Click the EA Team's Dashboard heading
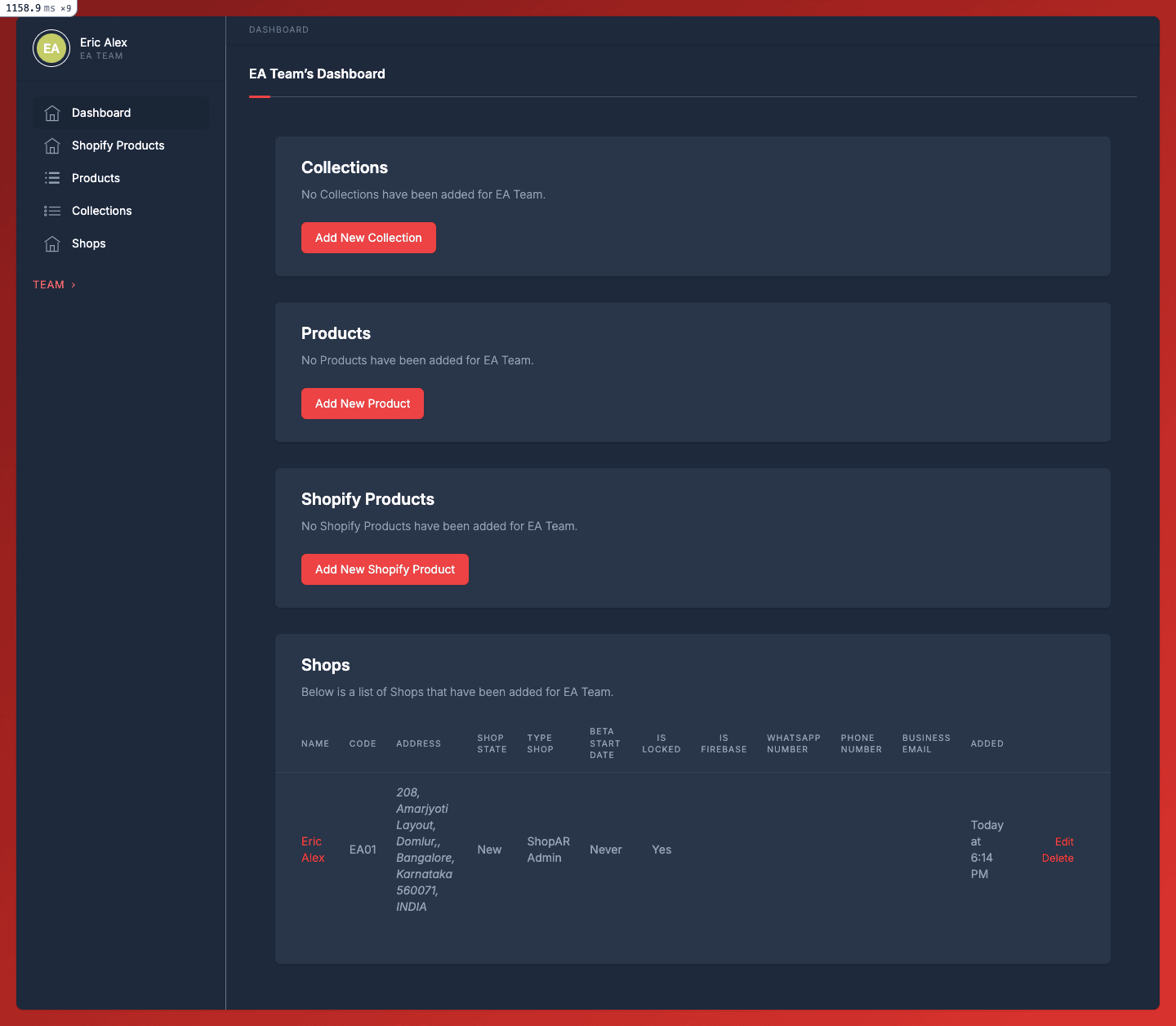This screenshot has width=1176, height=1026. tap(317, 74)
